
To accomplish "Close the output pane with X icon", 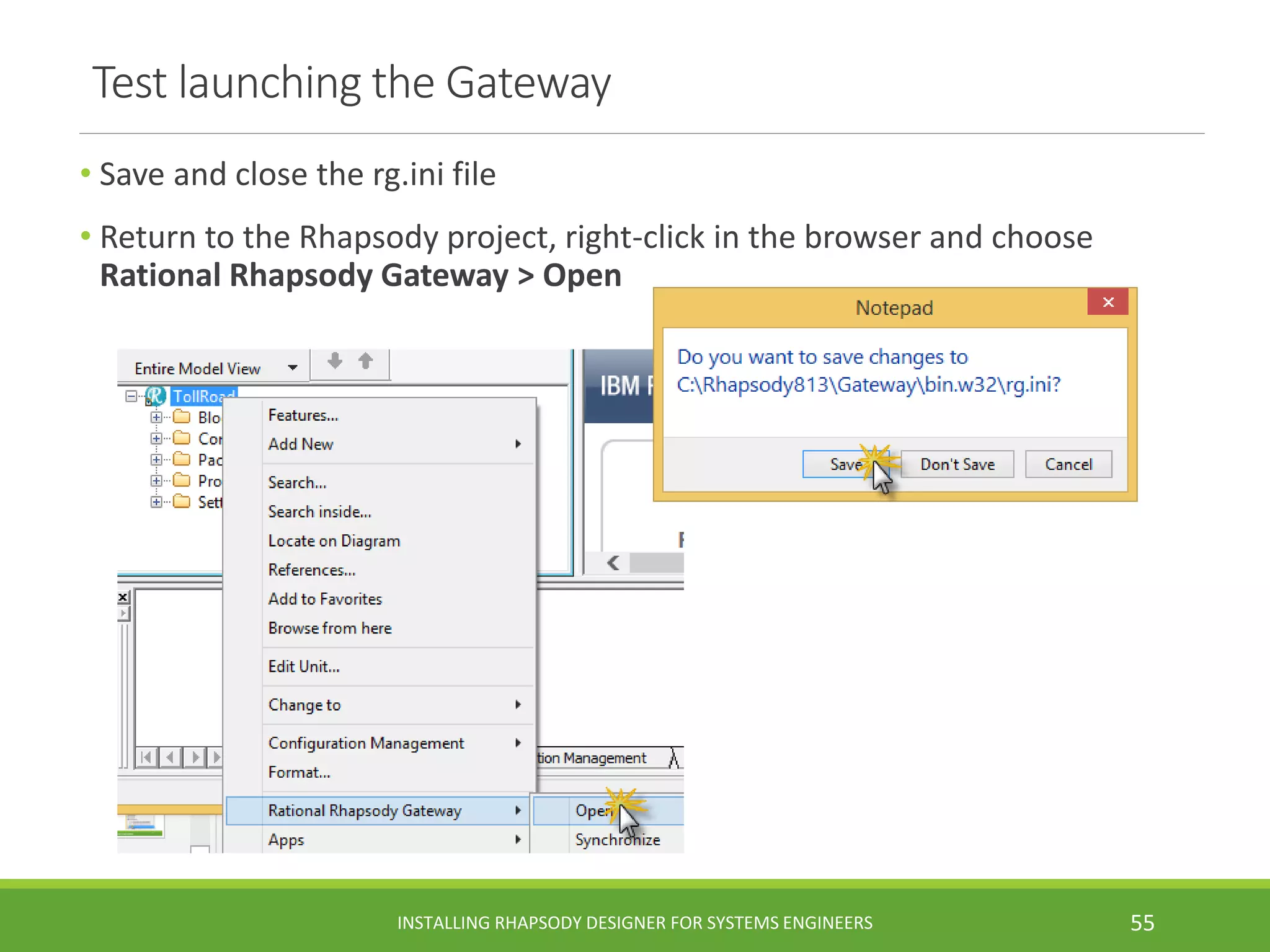I will point(123,597).
